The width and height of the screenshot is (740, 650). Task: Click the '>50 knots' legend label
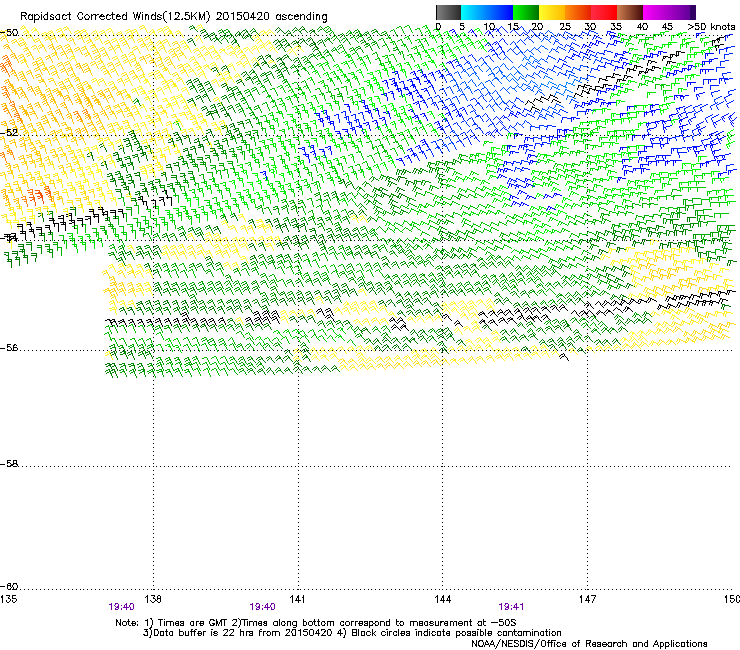coord(712,27)
